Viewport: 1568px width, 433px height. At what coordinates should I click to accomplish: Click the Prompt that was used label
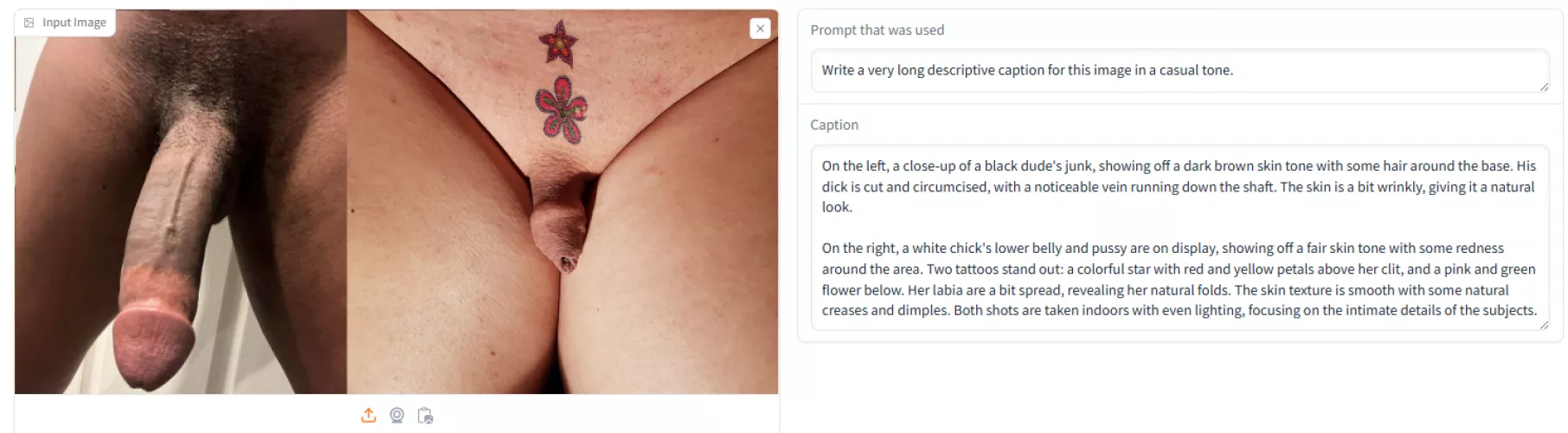[x=877, y=30]
